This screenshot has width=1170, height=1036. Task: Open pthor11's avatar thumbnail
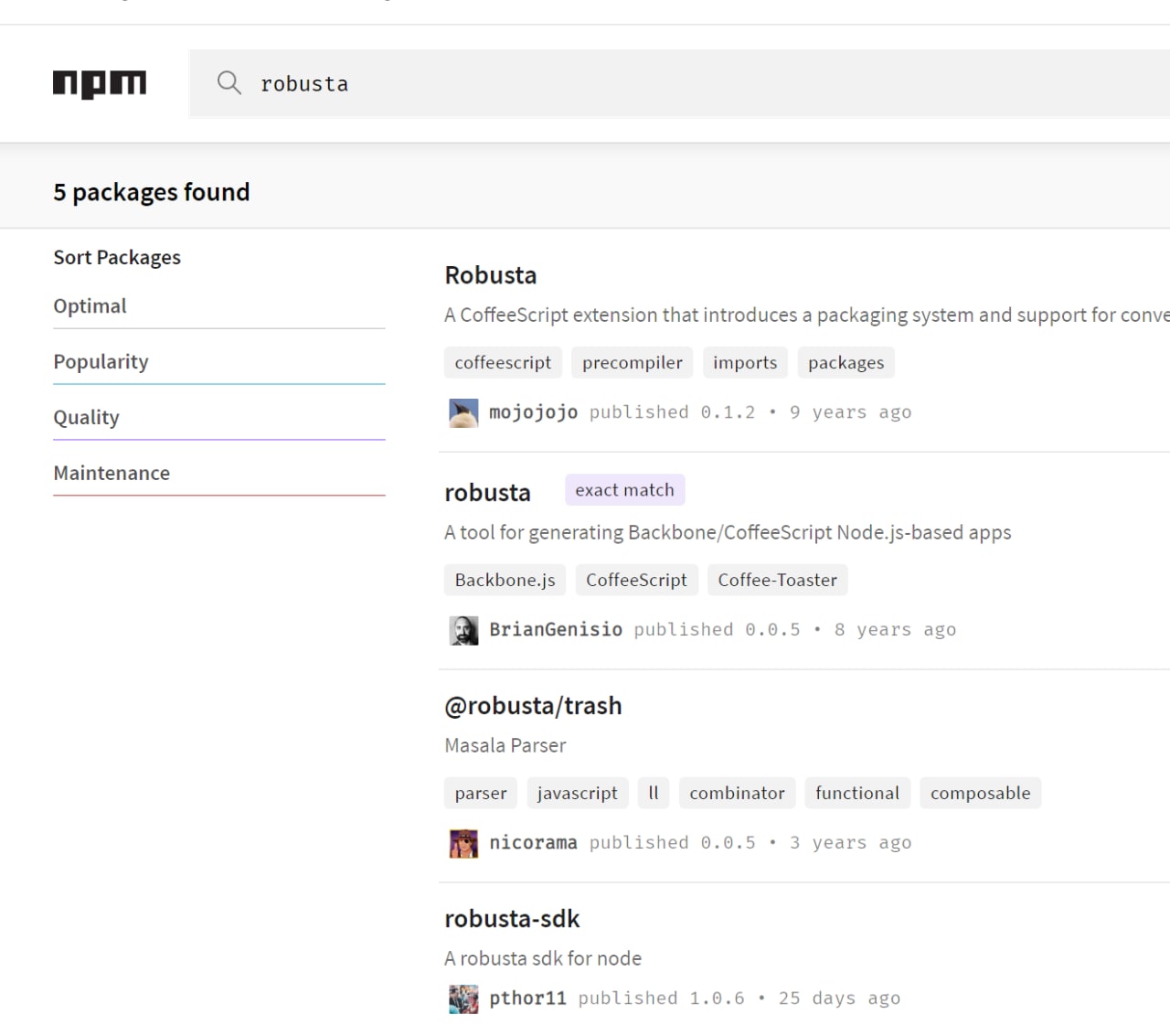tap(463, 999)
